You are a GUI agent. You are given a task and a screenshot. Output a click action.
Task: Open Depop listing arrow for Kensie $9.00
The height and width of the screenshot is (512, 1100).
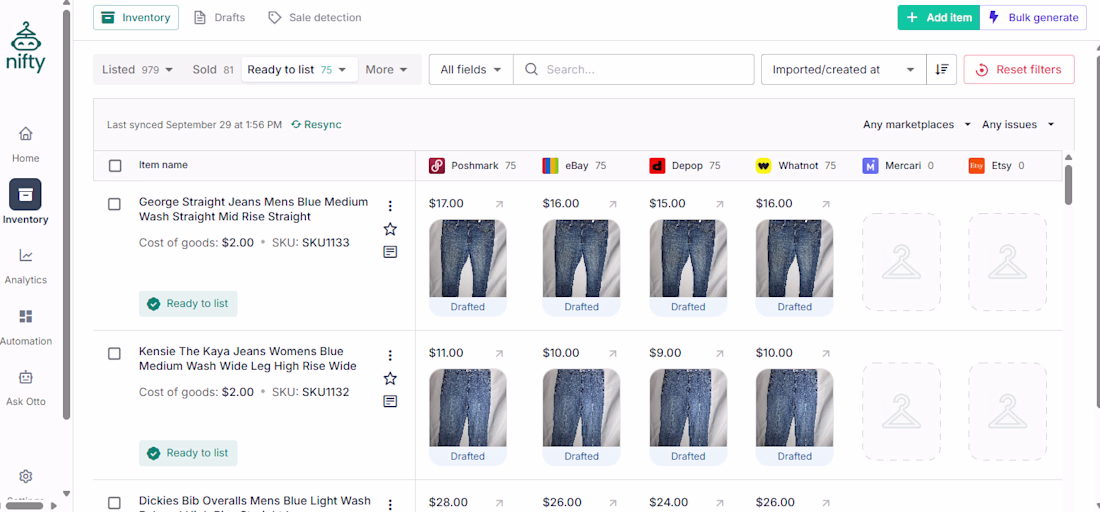[719, 353]
